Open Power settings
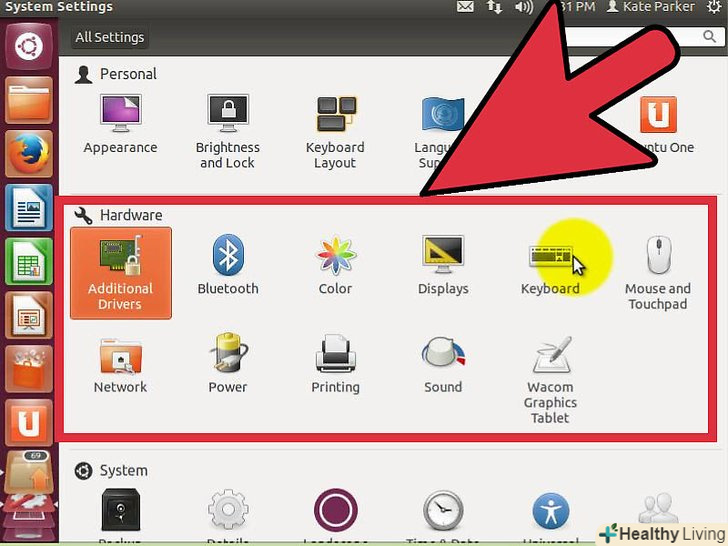Viewport: 728px width, 546px height. [228, 363]
